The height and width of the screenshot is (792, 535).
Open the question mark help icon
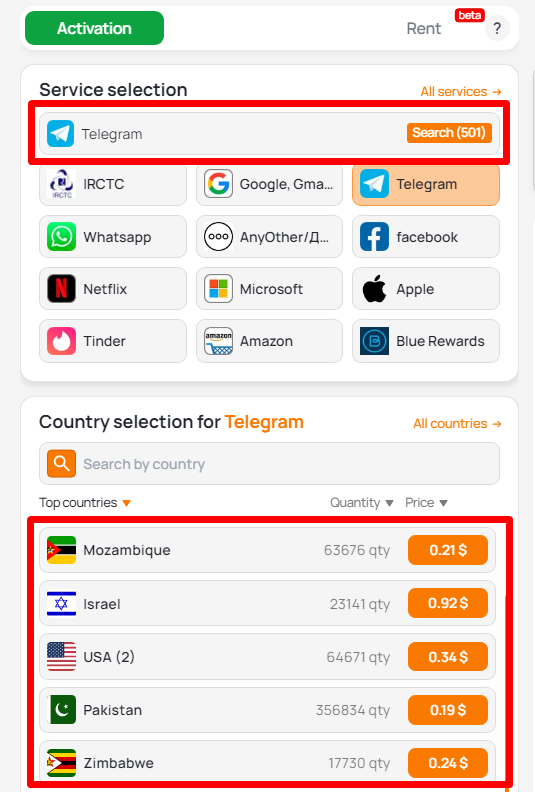click(x=497, y=28)
